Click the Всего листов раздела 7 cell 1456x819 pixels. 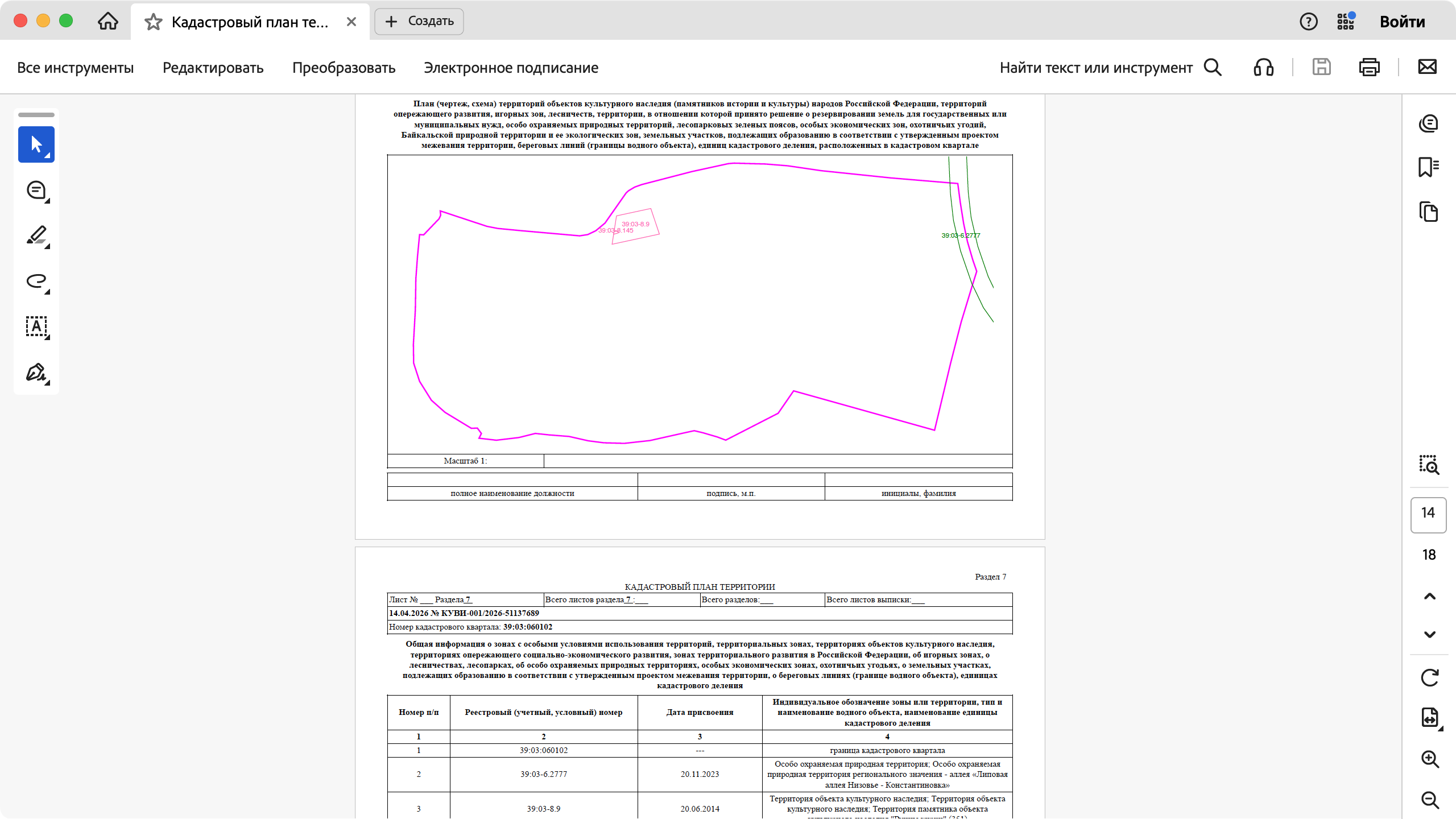point(622,600)
